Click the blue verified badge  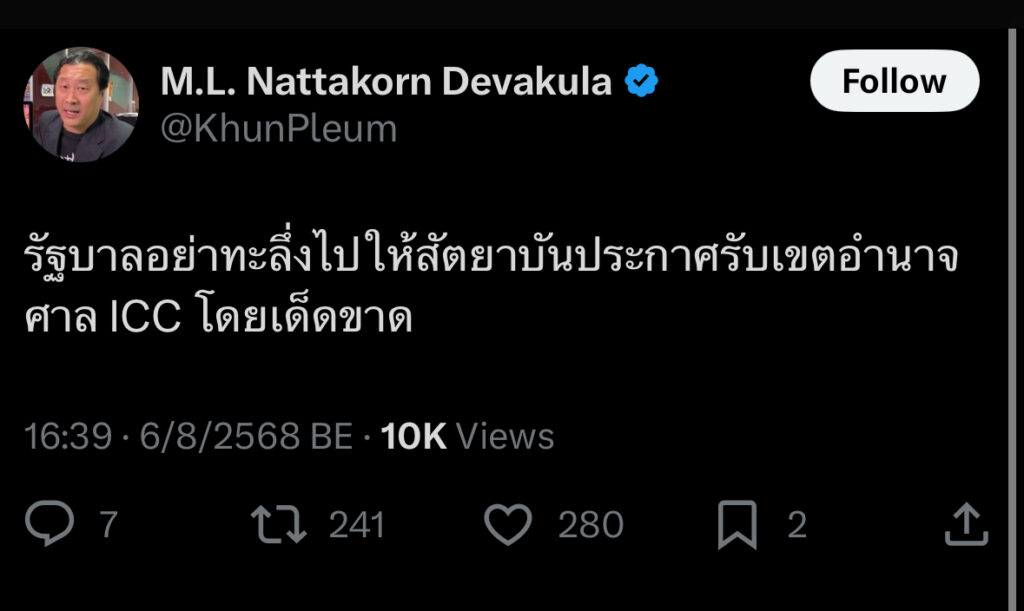coord(641,81)
